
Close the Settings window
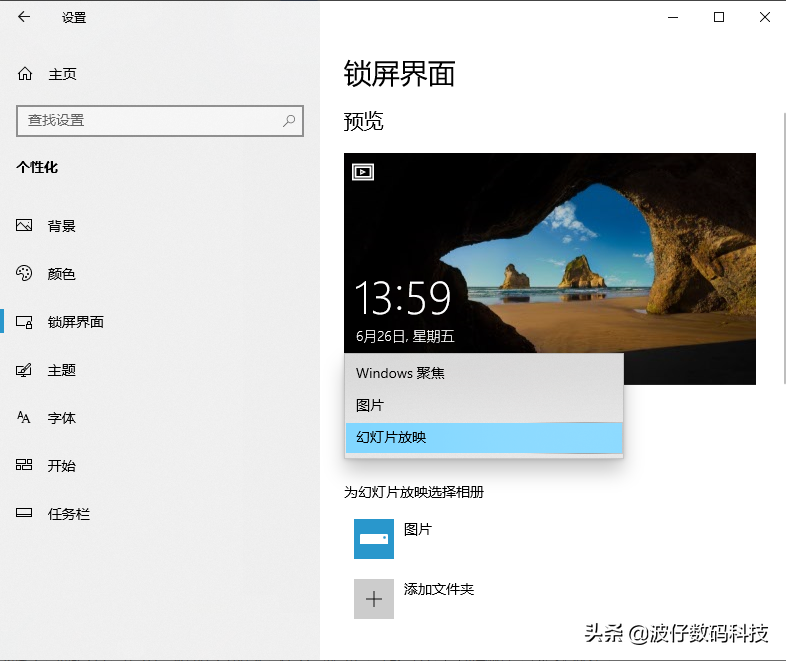764,18
